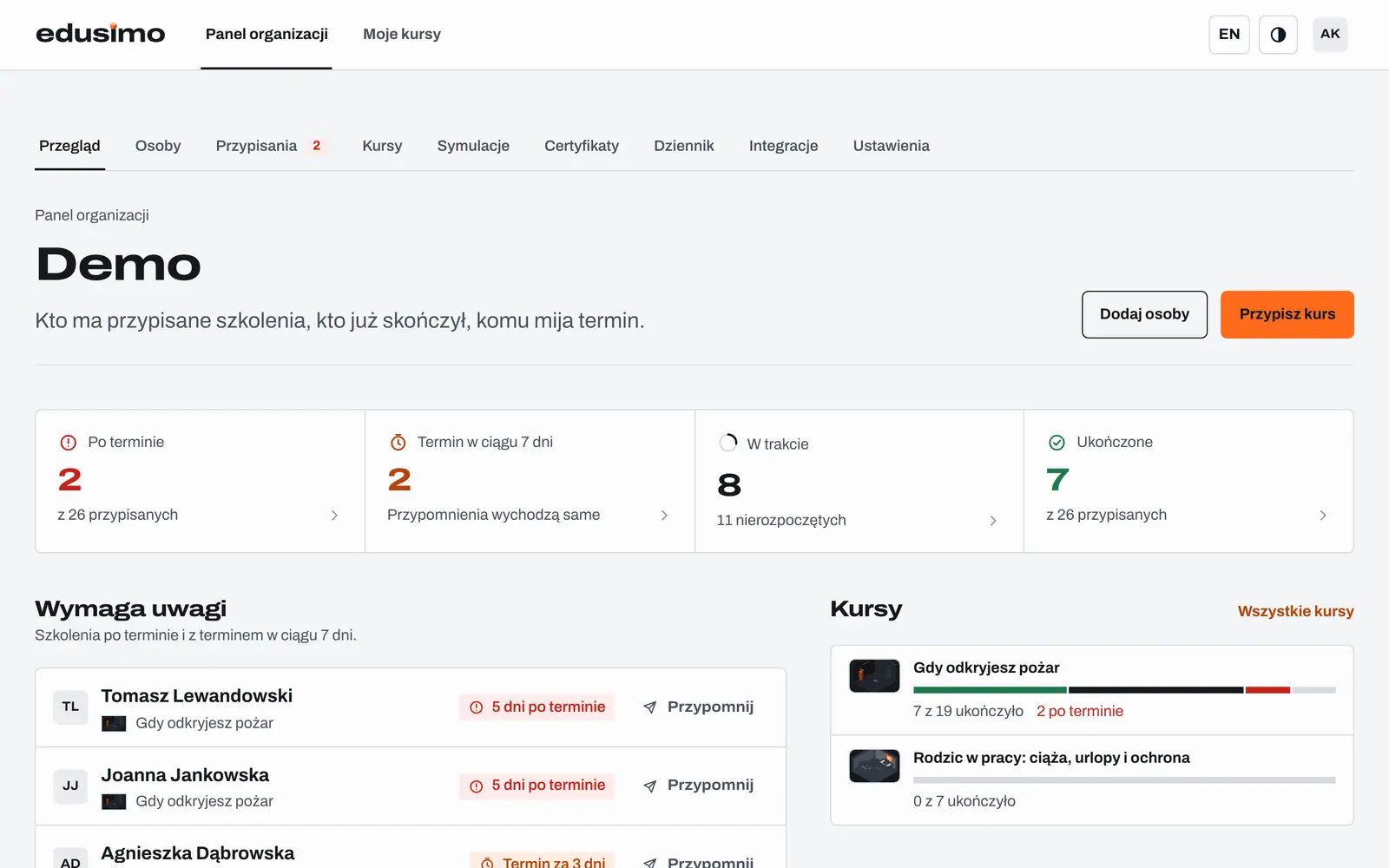This screenshot has width=1389, height=868.
Task: Click the Gdy odkryjesz pożar progress bar
Action: (1124, 690)
